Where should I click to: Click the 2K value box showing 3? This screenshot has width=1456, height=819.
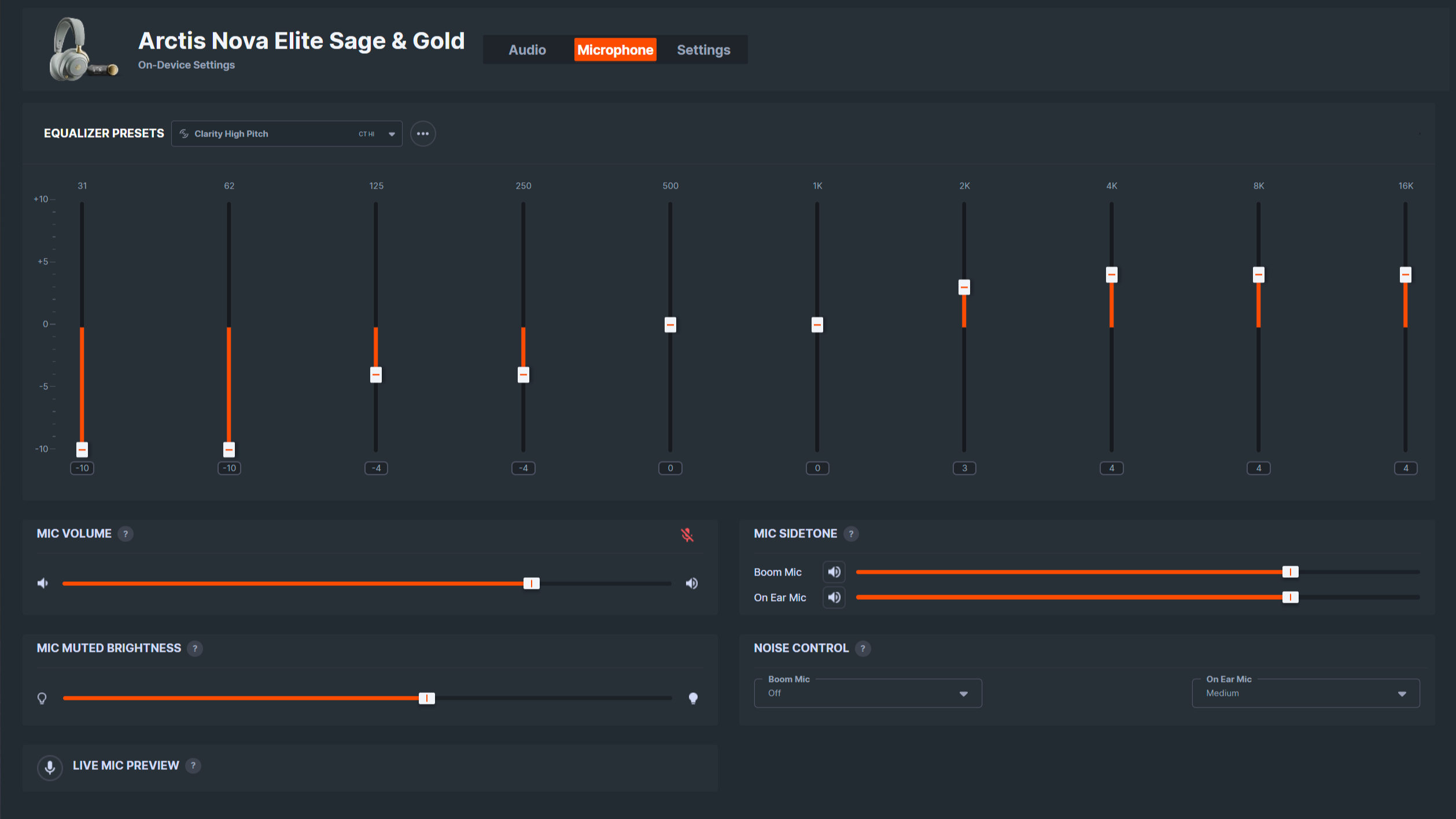964,468
